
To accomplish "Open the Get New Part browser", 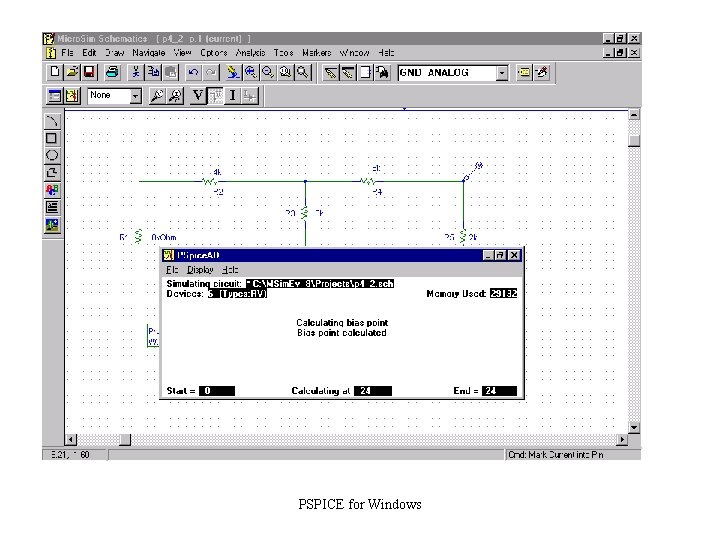I will tap(382, 72).
